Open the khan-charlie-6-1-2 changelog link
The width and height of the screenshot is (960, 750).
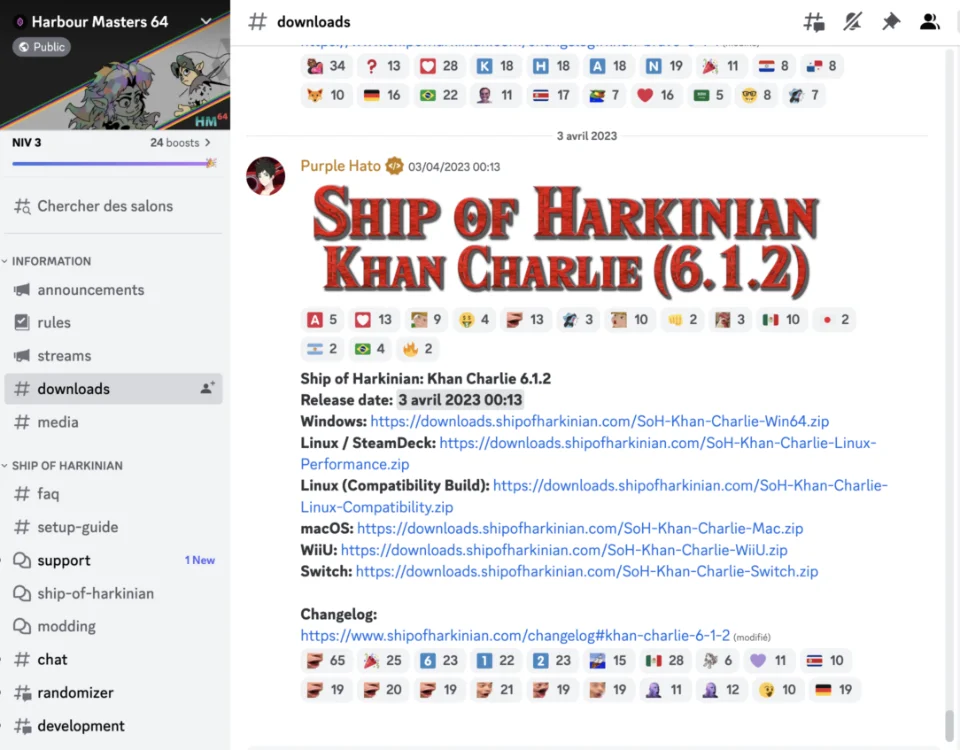(x=515, y=636)
